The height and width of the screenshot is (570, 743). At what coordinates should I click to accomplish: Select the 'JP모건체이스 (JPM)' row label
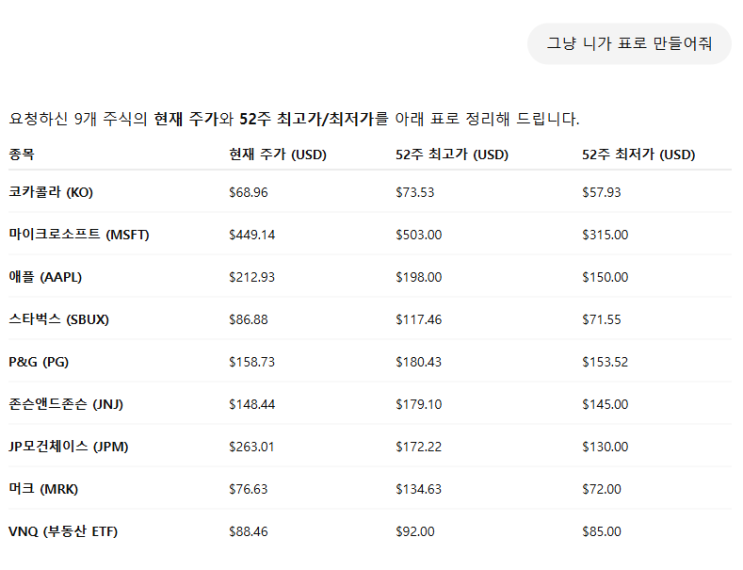pos(68,446)
